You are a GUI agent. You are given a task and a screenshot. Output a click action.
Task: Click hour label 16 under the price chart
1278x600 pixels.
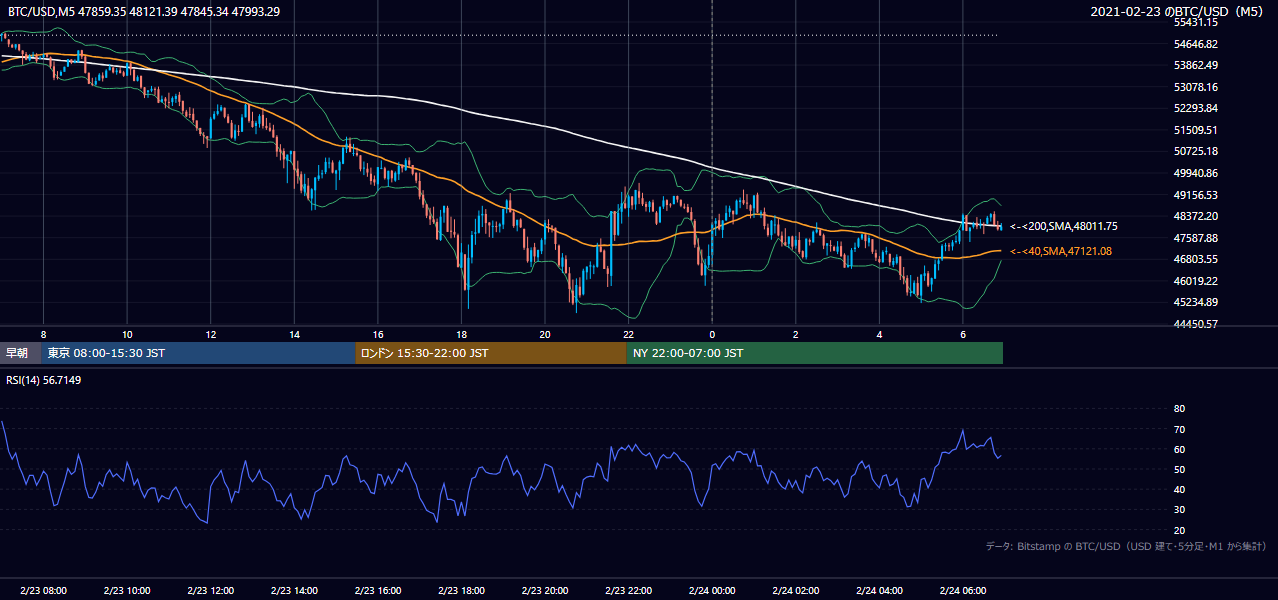377,334
